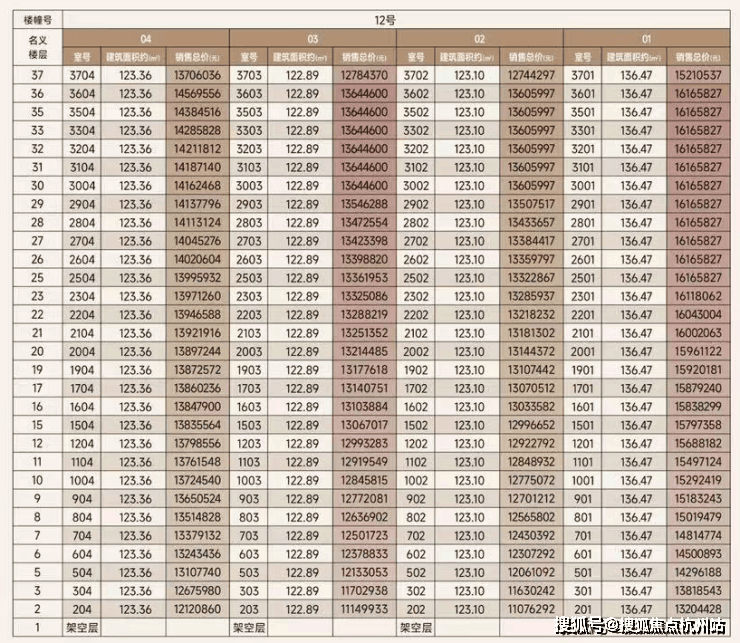740x643 pixels.
Task: Select room number 3704 cell
Action: 82,75
